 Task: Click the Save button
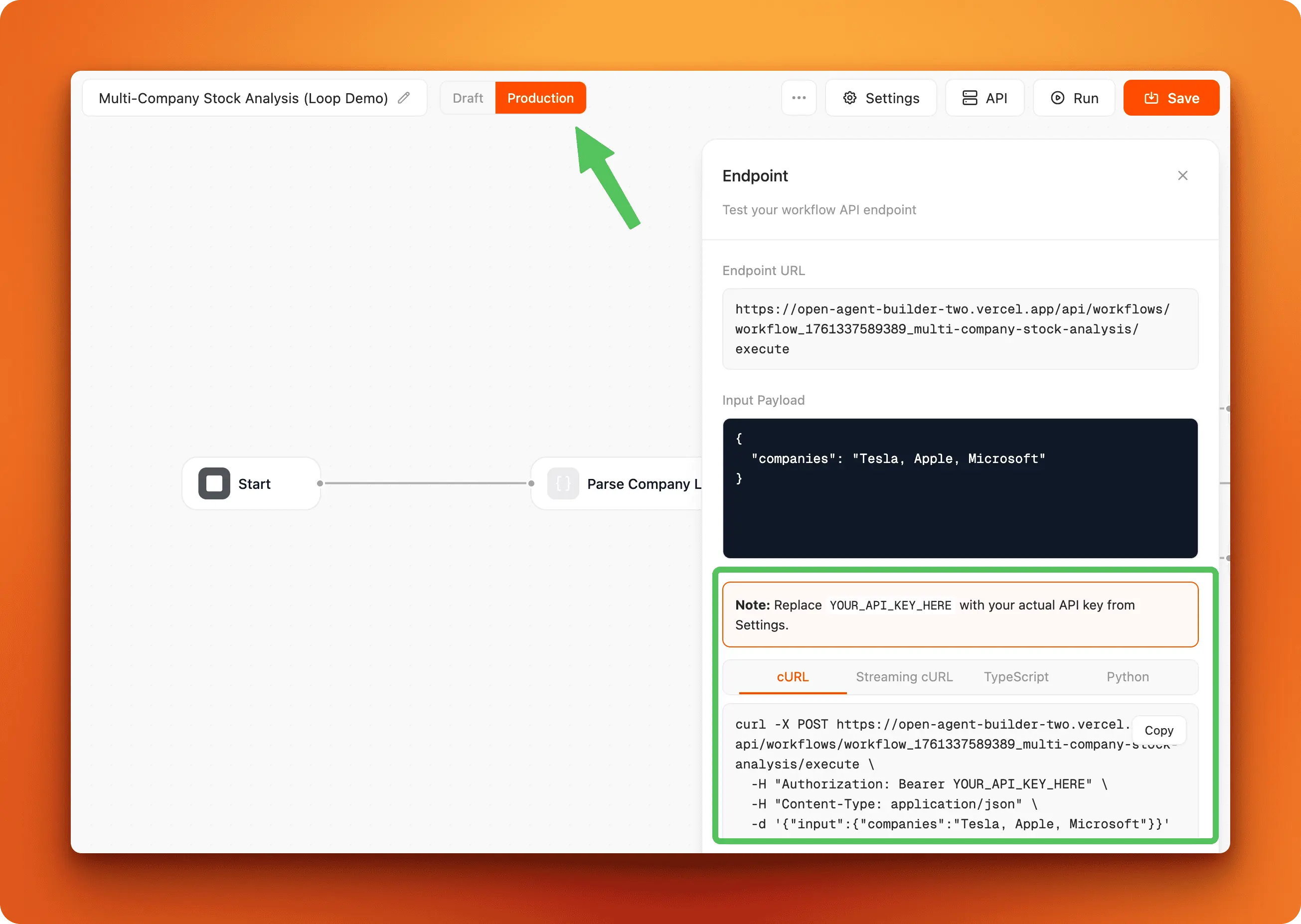point(1171,97)
